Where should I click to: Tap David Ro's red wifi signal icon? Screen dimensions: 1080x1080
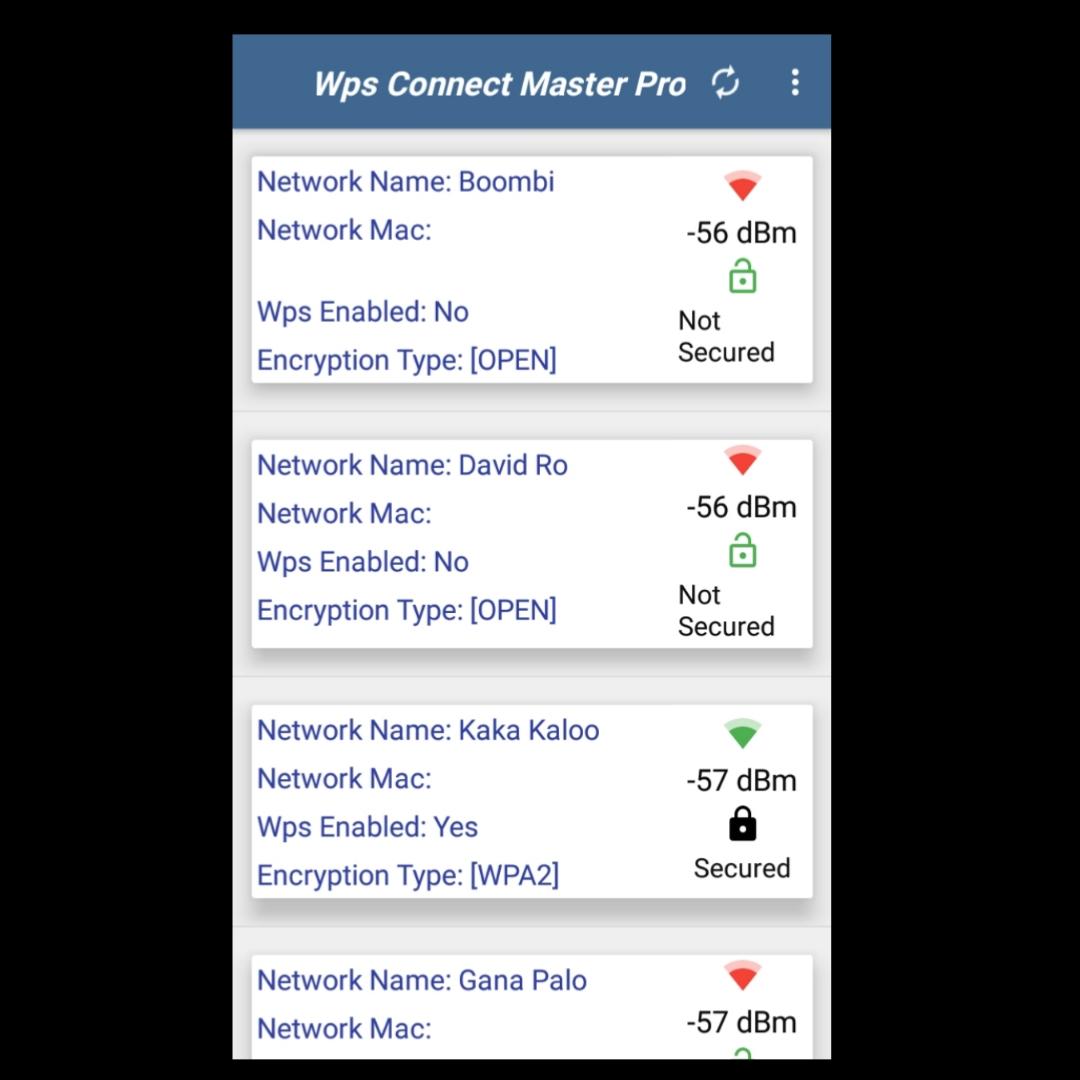click(742, 460)
